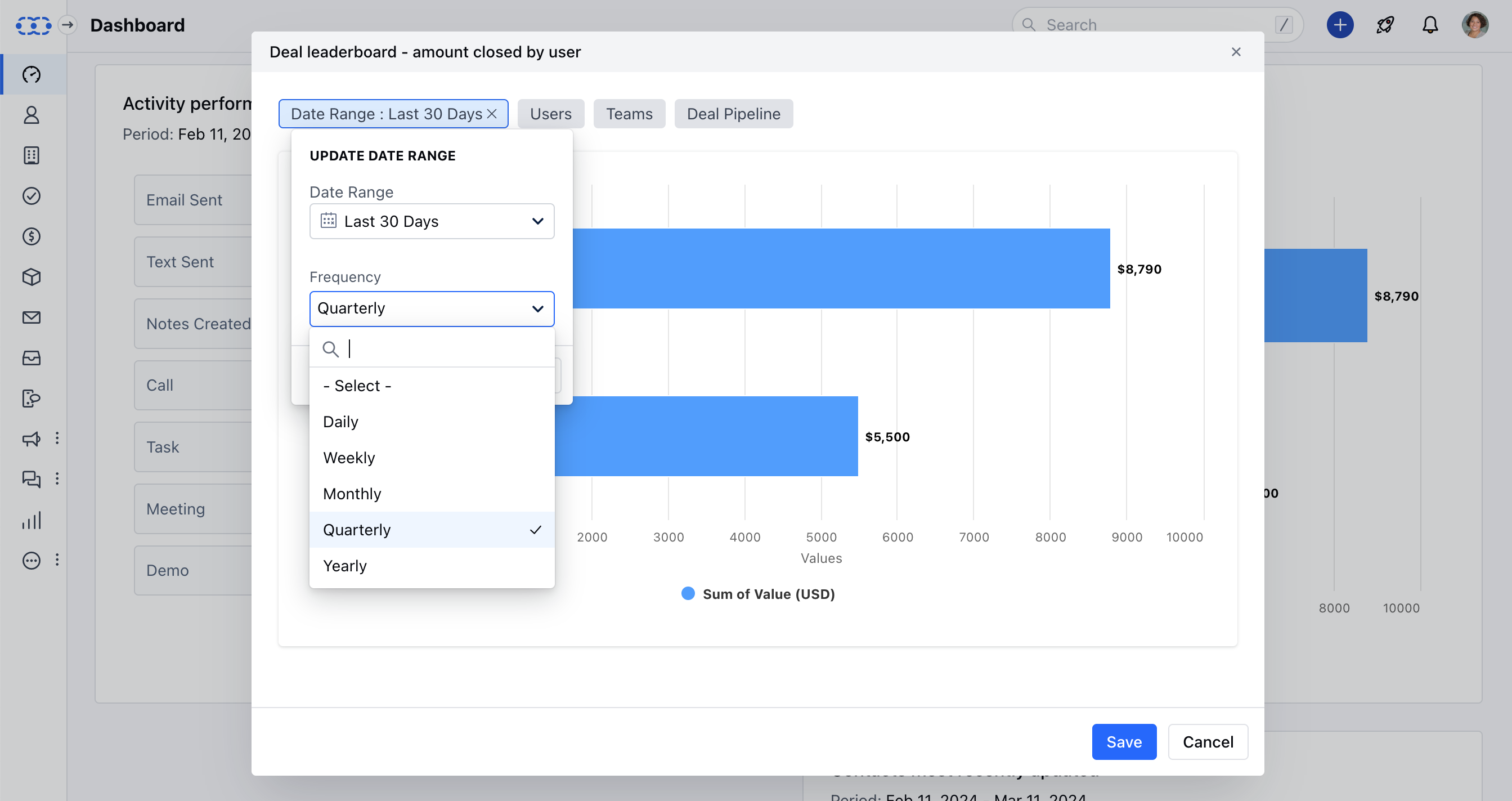
Task: Click the $8,790 bar in chart
Action: [x=841, y=269]
